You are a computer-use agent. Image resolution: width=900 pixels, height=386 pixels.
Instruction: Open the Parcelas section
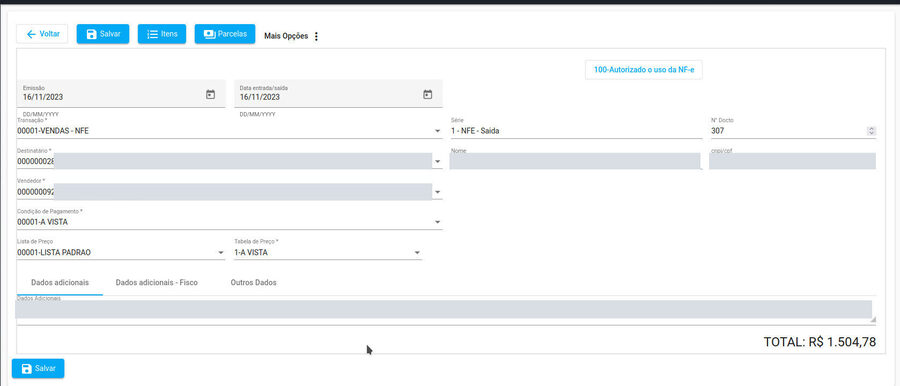pos(225,34)
